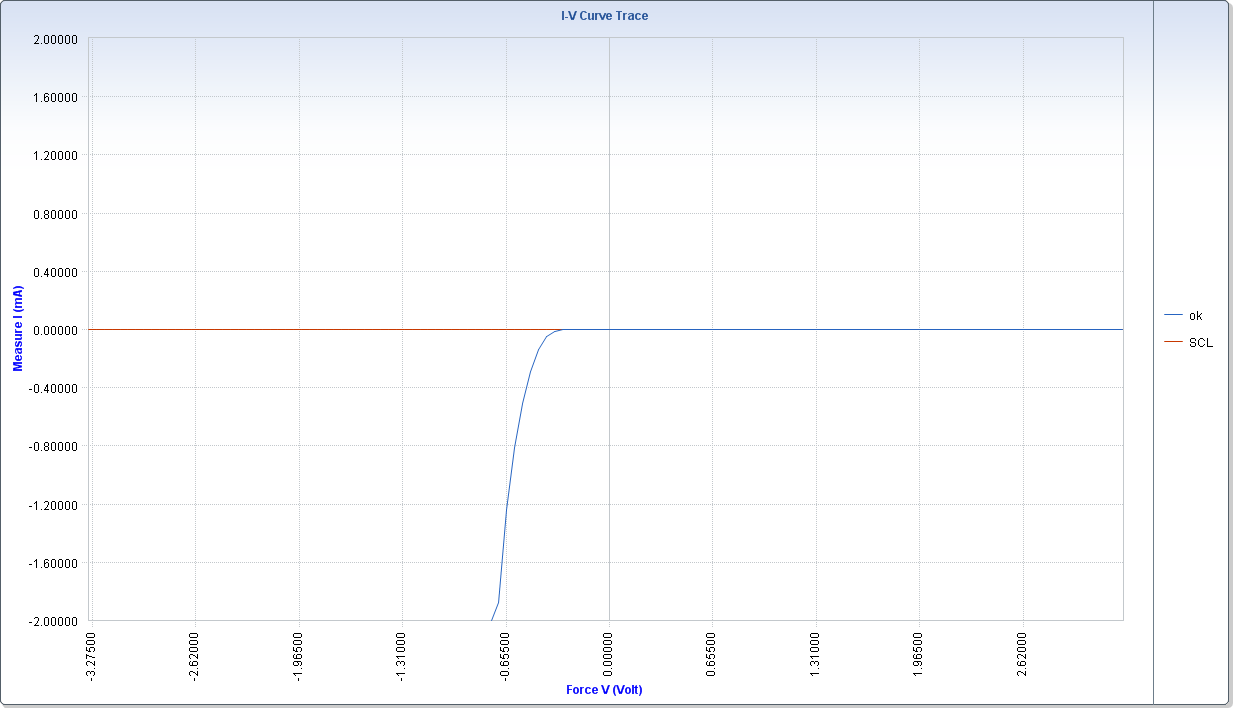This screenshot has width=1233, height=708.
Task: Click the -3.27500 tick on voltage axis
Action: pos(92,654)
